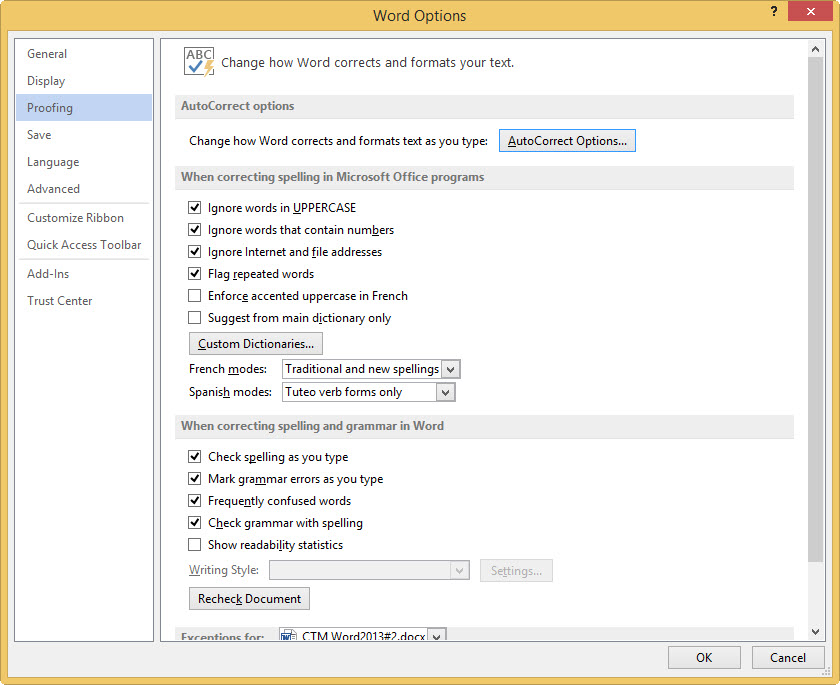
Task: Click the scrollbar down arrow
Action: coord(815,631)
